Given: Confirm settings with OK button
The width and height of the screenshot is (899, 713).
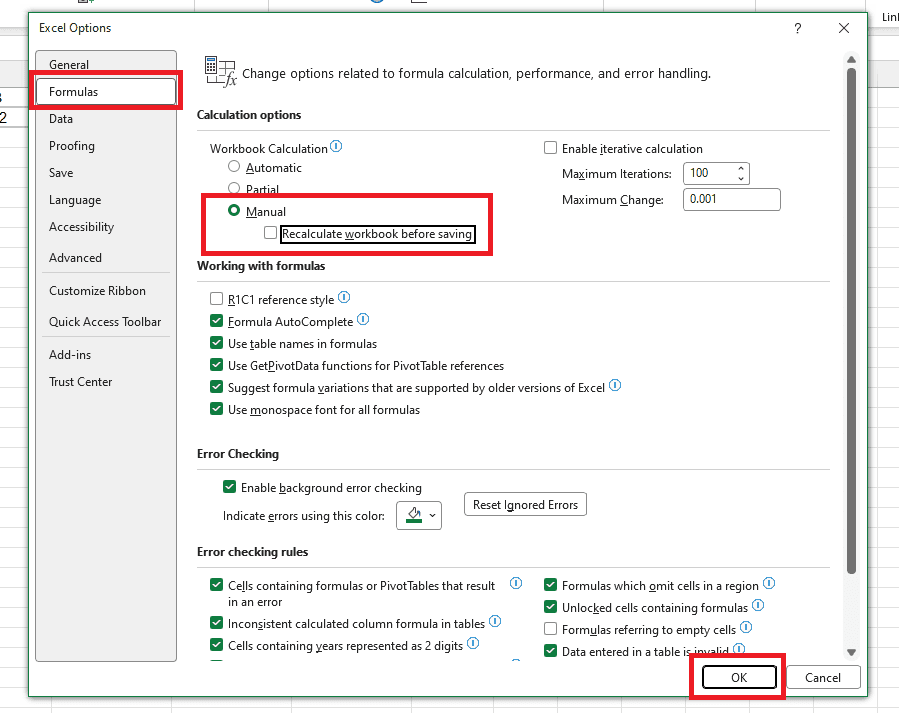Looking at the screenshot, I should click(x=739, y=677).
